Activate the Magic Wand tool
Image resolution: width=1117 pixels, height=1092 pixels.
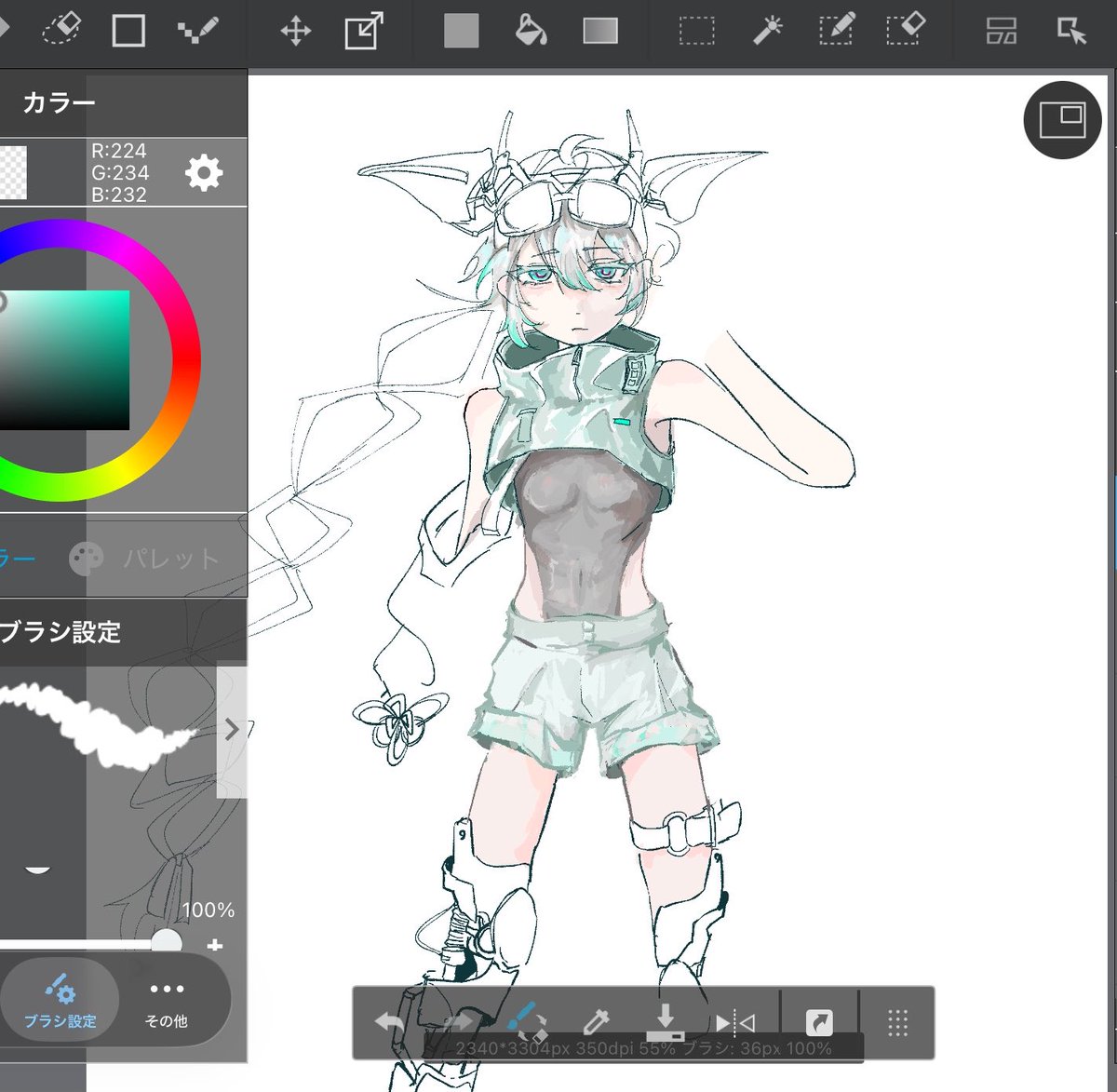(767, 31)
